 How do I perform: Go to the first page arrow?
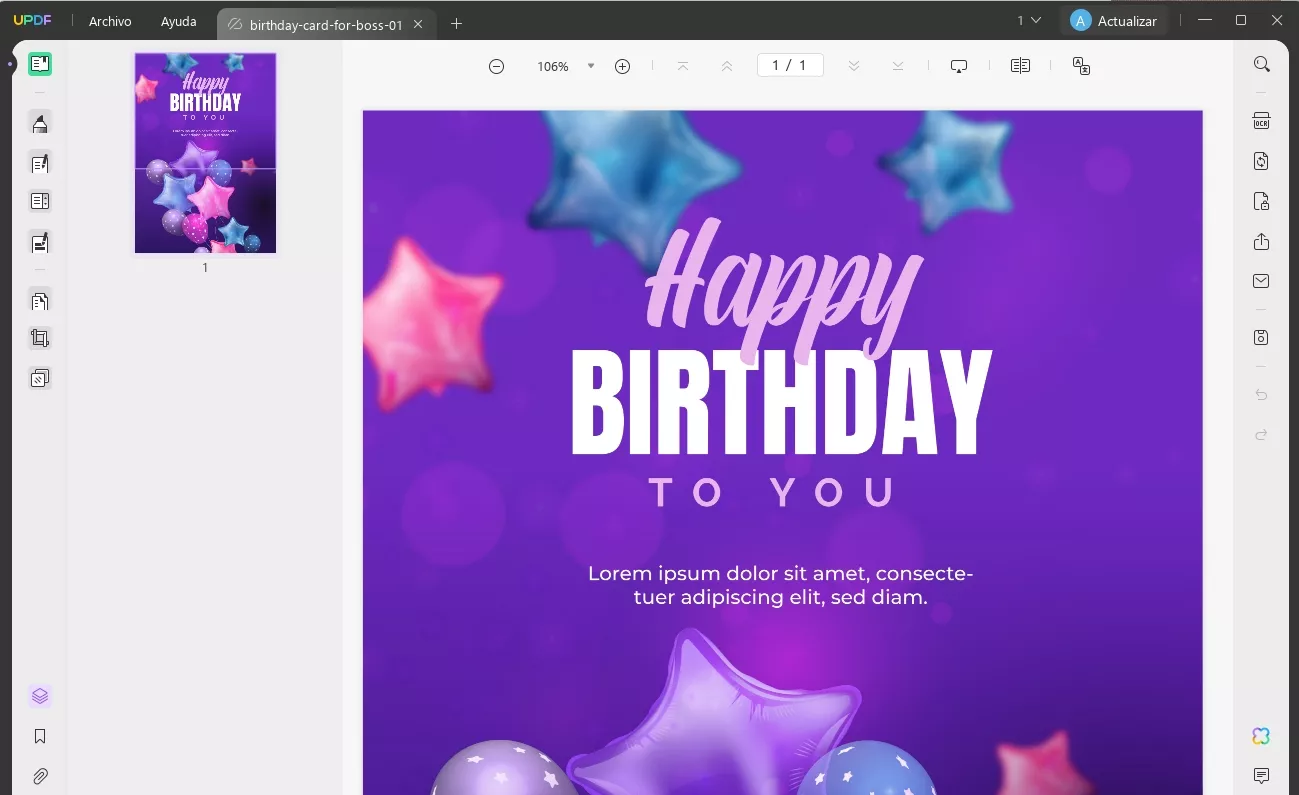click(x=683, y=66)
